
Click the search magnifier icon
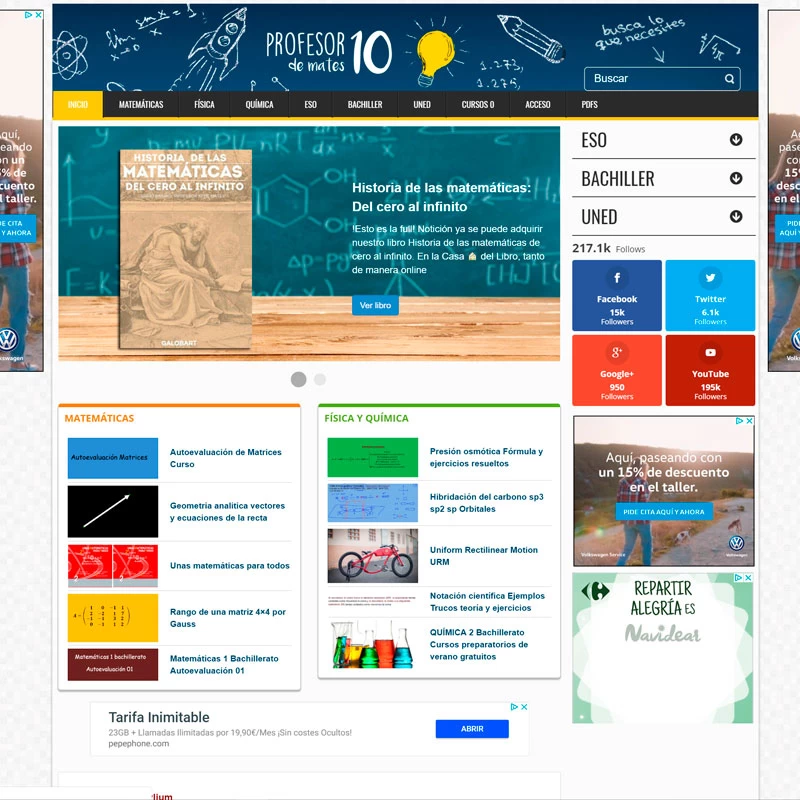[x=730, y=79]
